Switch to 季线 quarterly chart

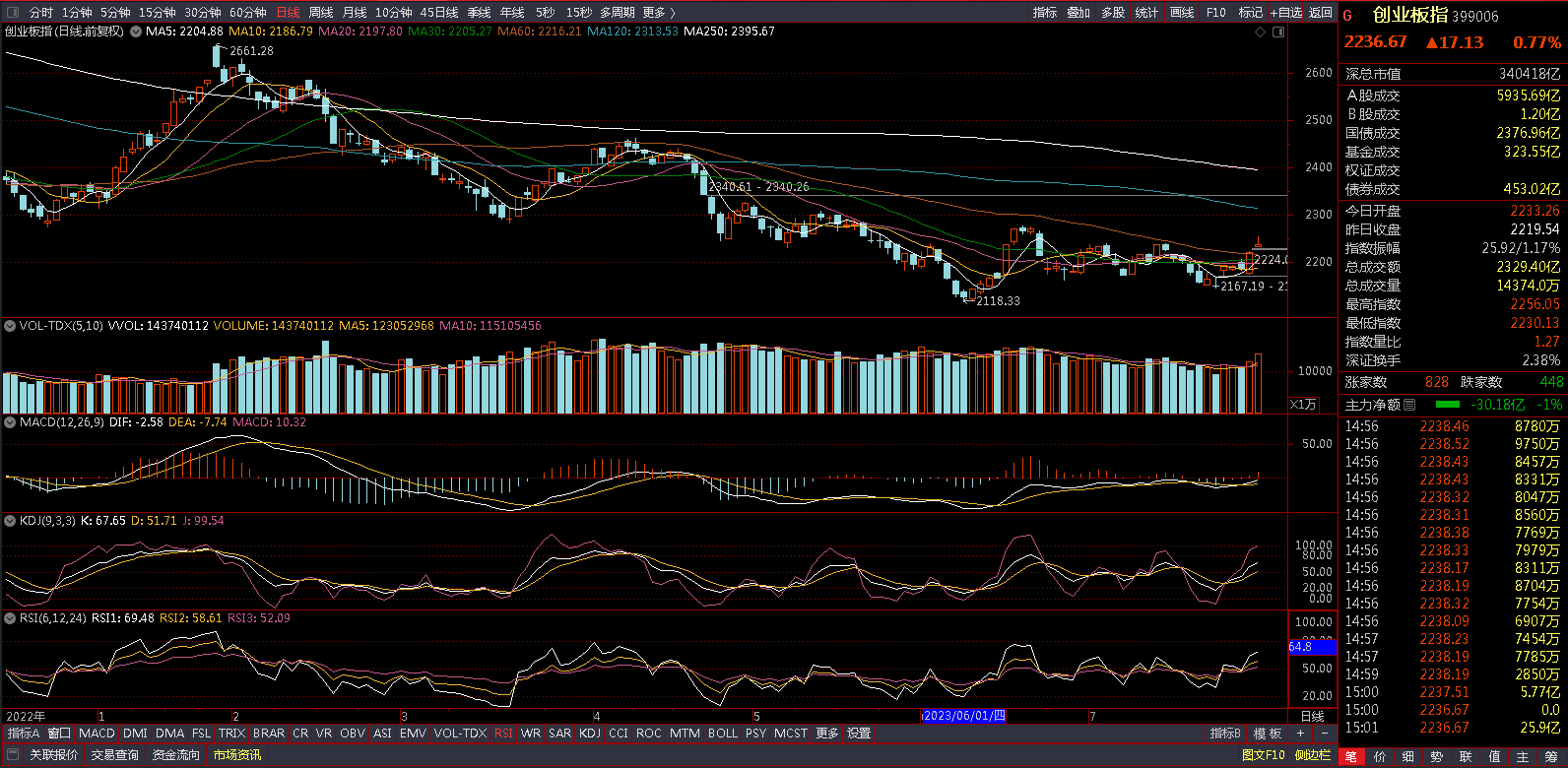(480, 13)
